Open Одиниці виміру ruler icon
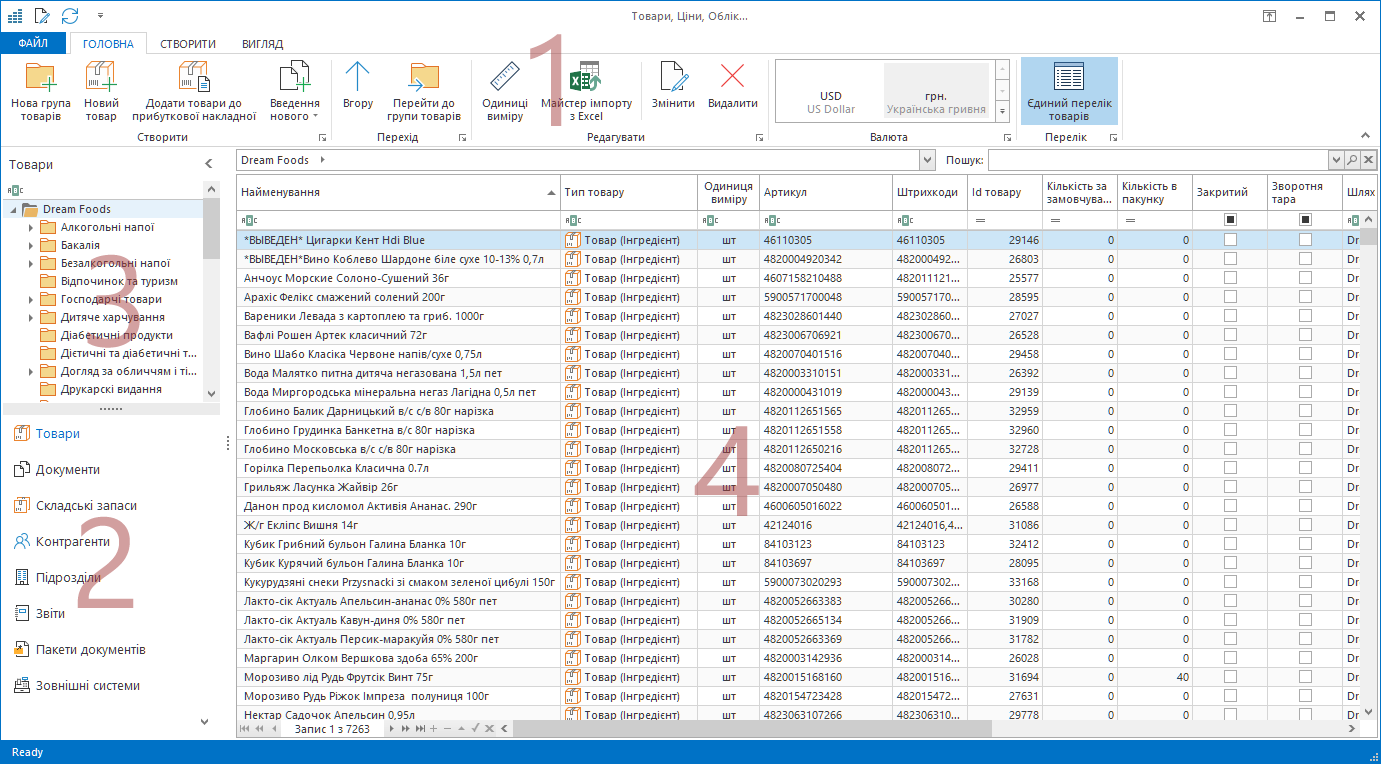This screenshot has height=764, width=1381. point(504,78)
